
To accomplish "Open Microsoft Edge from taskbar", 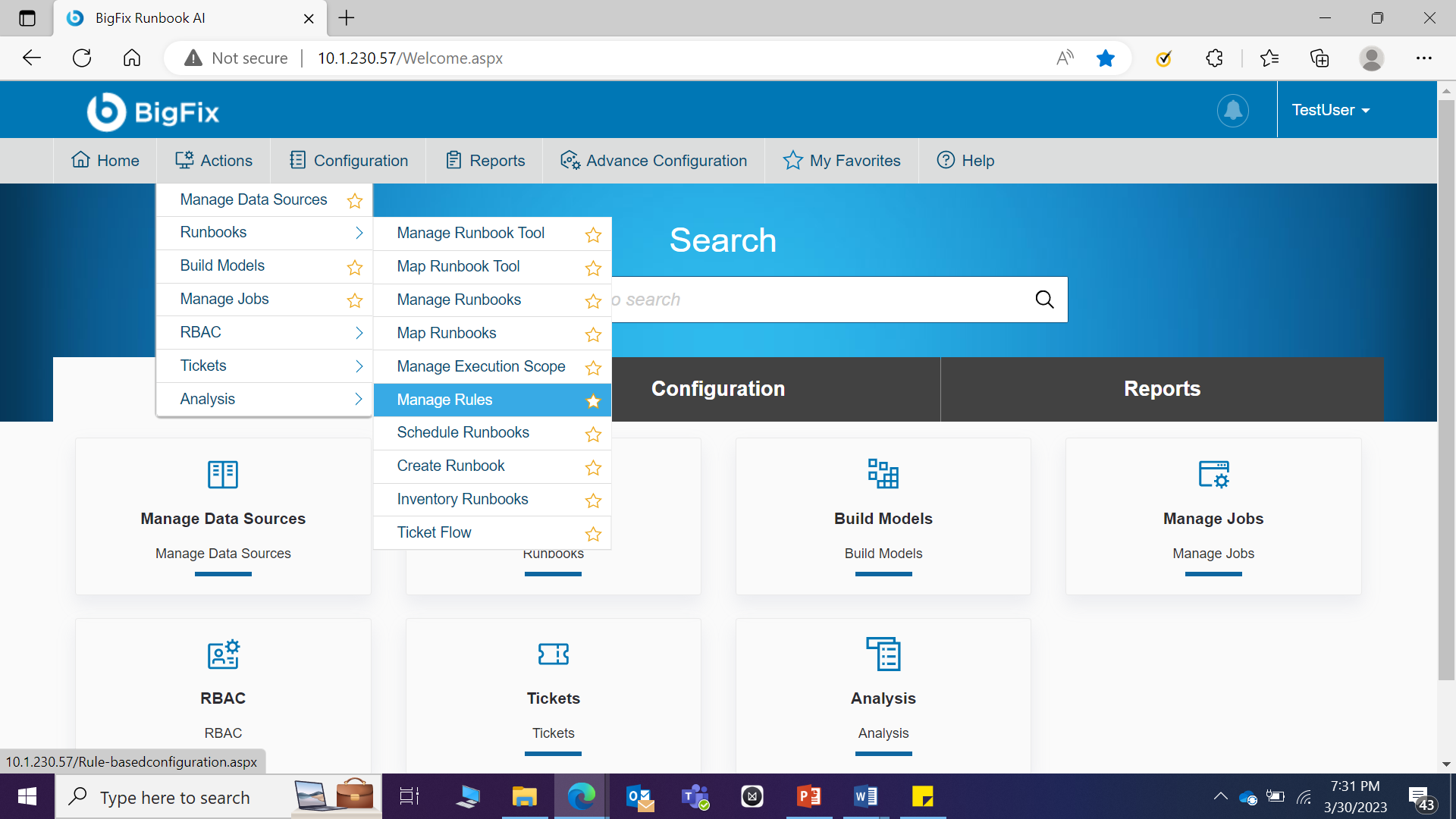I will coord(581,796).
